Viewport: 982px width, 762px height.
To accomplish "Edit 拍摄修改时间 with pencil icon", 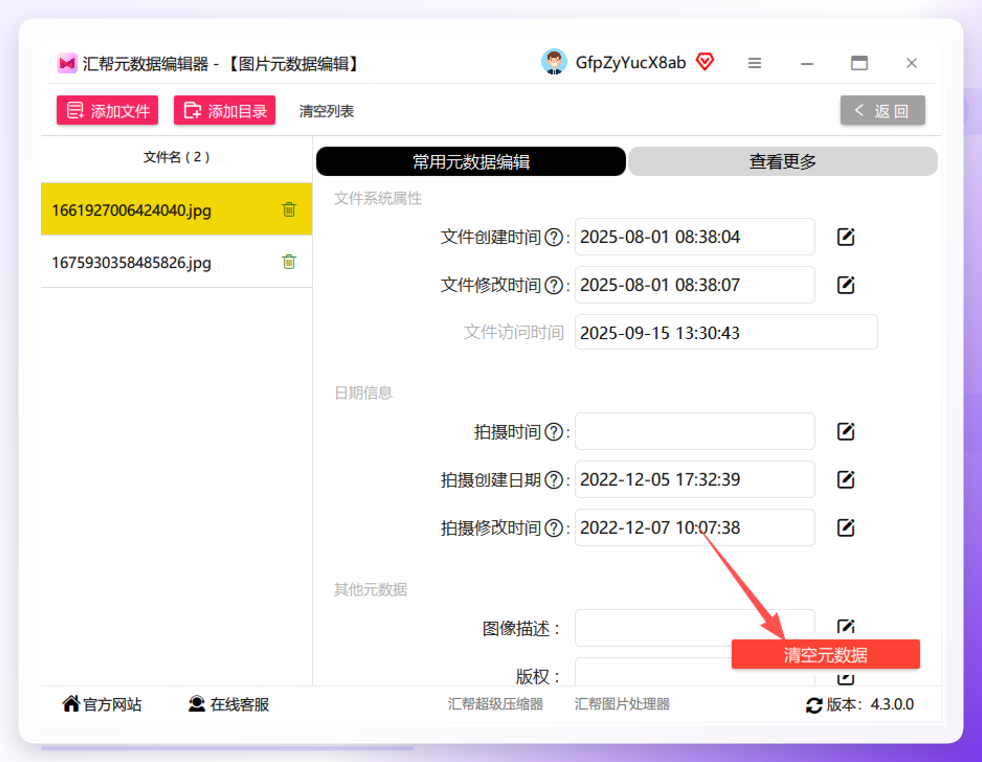I will pos(845,528).
